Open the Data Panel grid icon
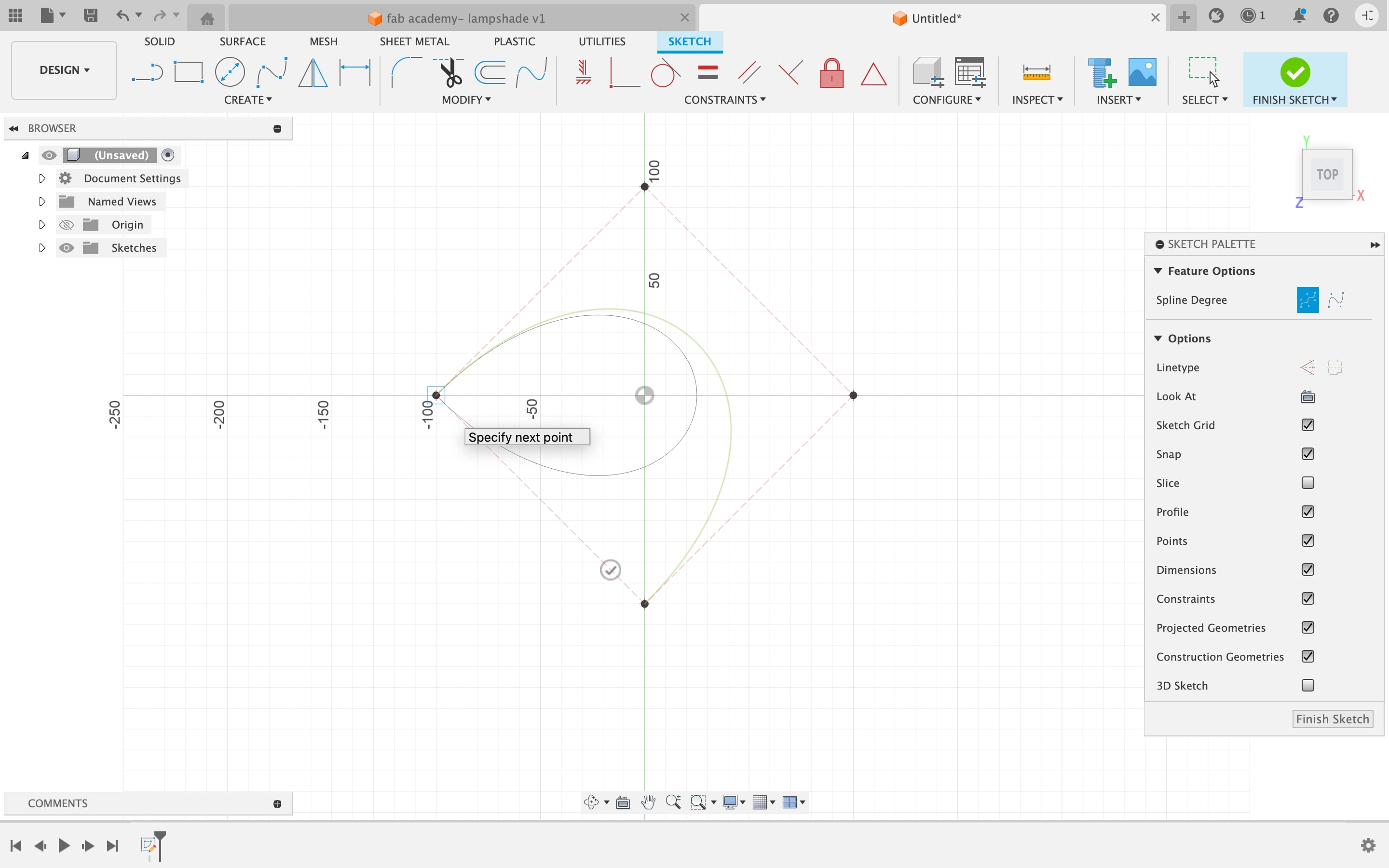1389x868 pixels. (x=15, y=15)
